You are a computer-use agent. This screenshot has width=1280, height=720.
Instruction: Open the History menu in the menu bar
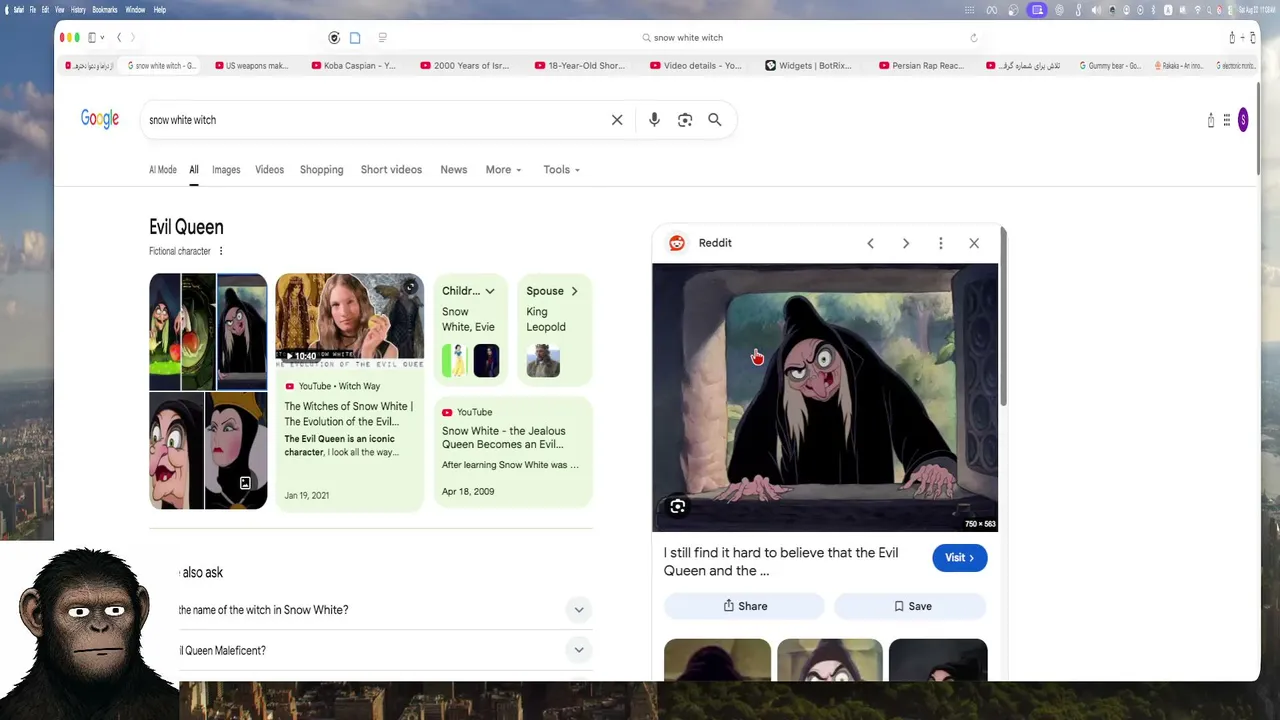pyautogui.click(x=78, y=10)
